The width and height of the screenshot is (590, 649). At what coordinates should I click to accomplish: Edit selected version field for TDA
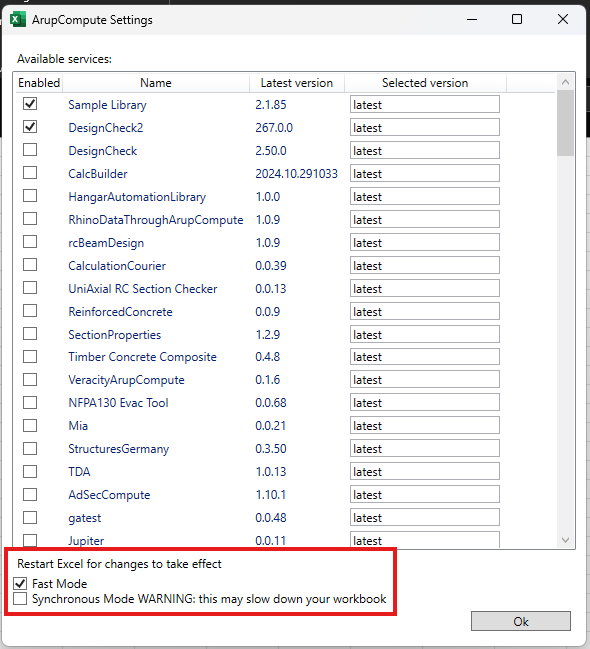click(x=425, y=471)
